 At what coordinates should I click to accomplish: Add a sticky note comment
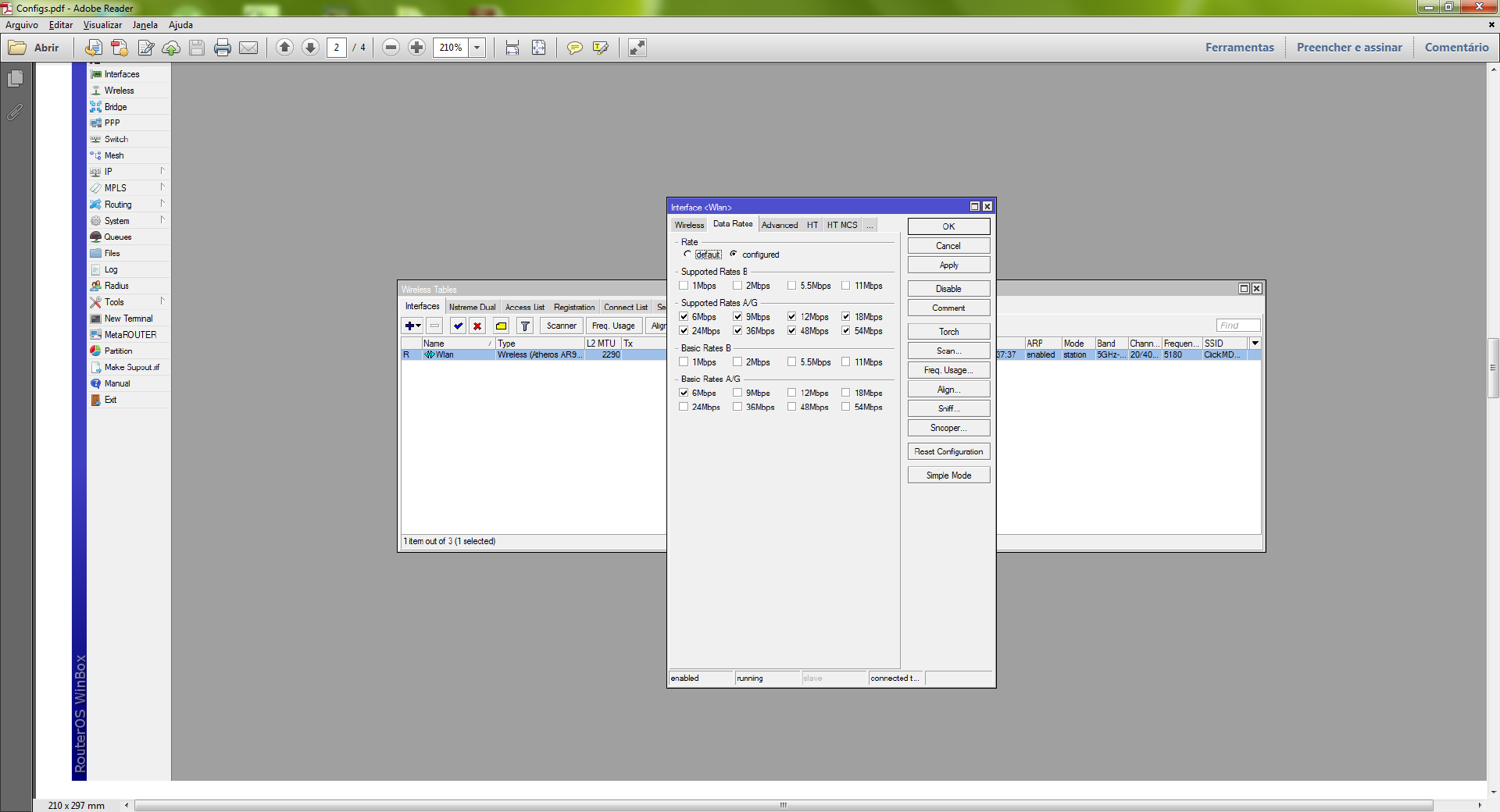coord(574,48)
